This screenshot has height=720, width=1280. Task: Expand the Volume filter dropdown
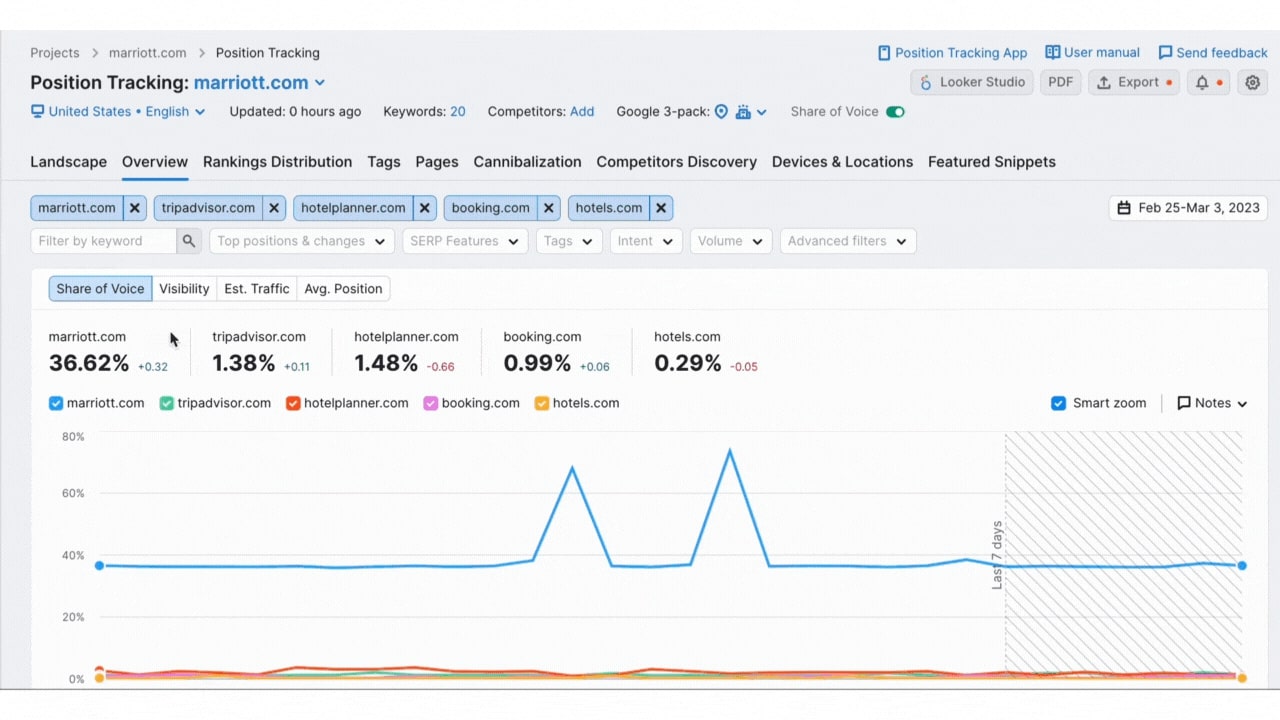730,240
